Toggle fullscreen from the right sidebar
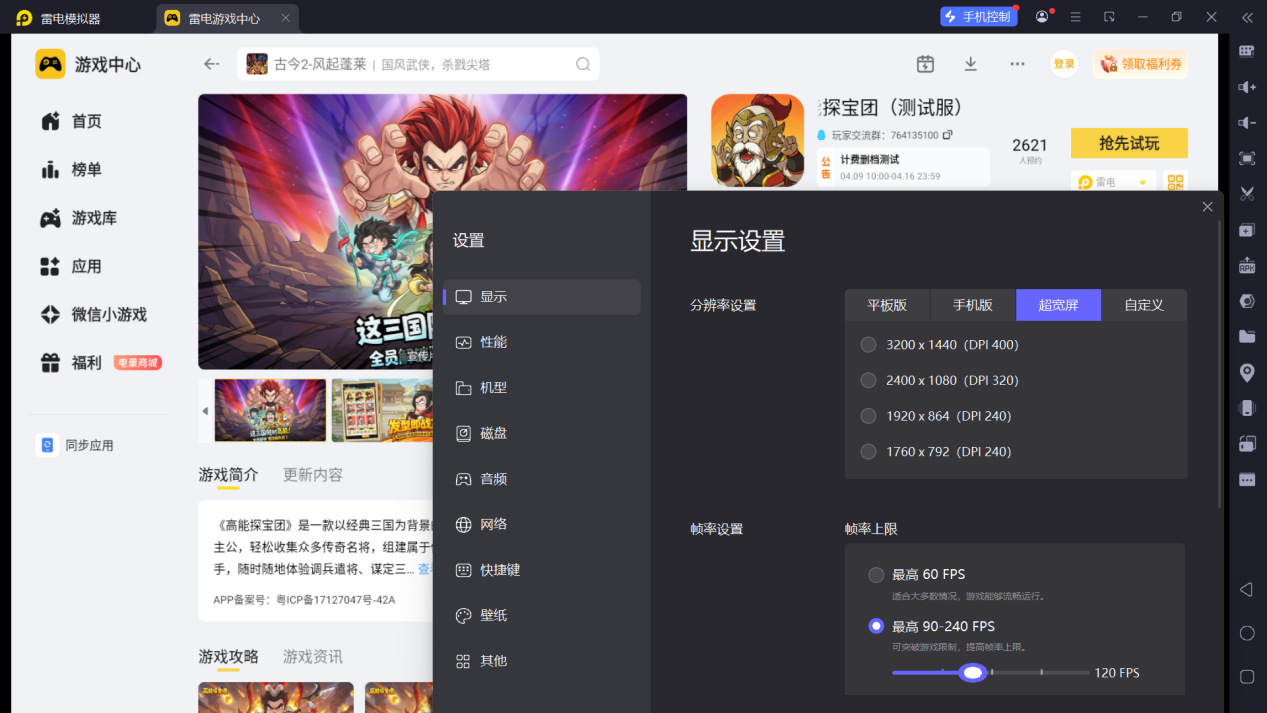Screen dimensions: 1267x713 1246,158
